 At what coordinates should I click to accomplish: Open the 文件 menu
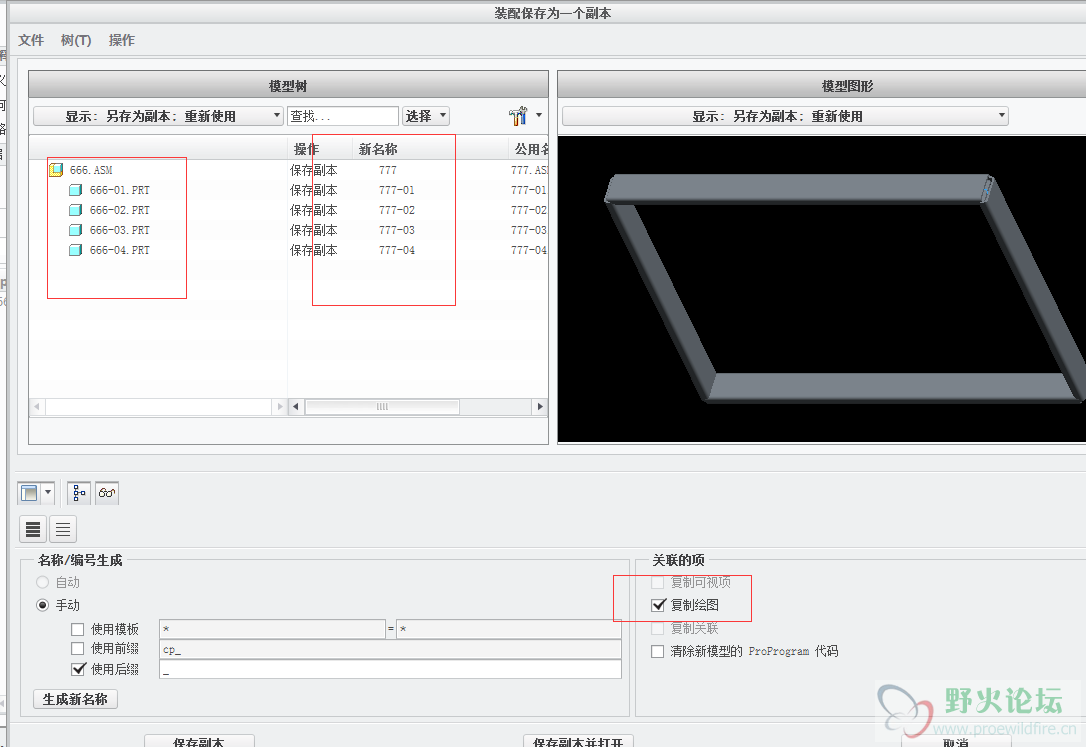(30, 40)
